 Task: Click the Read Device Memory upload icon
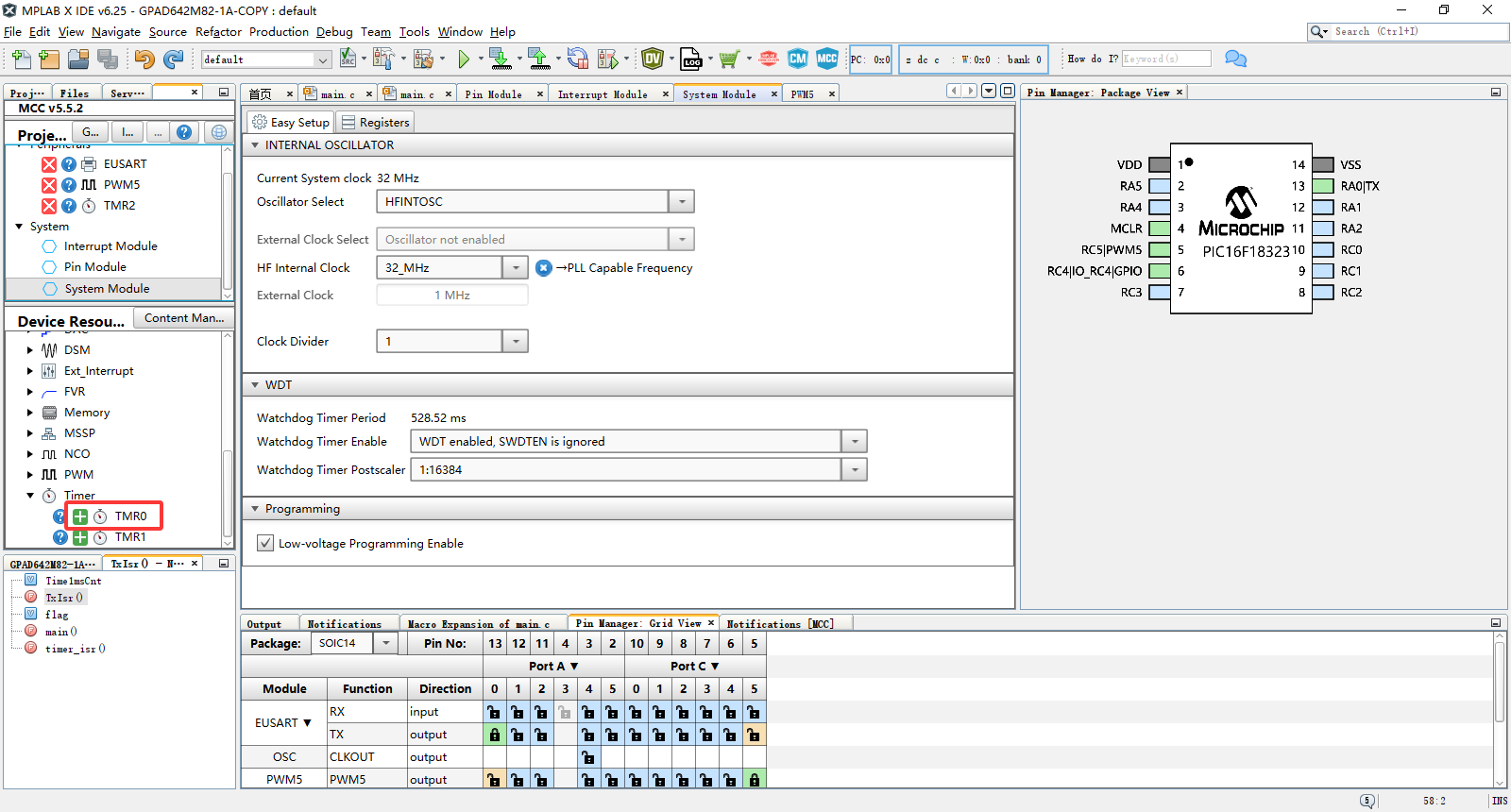click(539, 59)
